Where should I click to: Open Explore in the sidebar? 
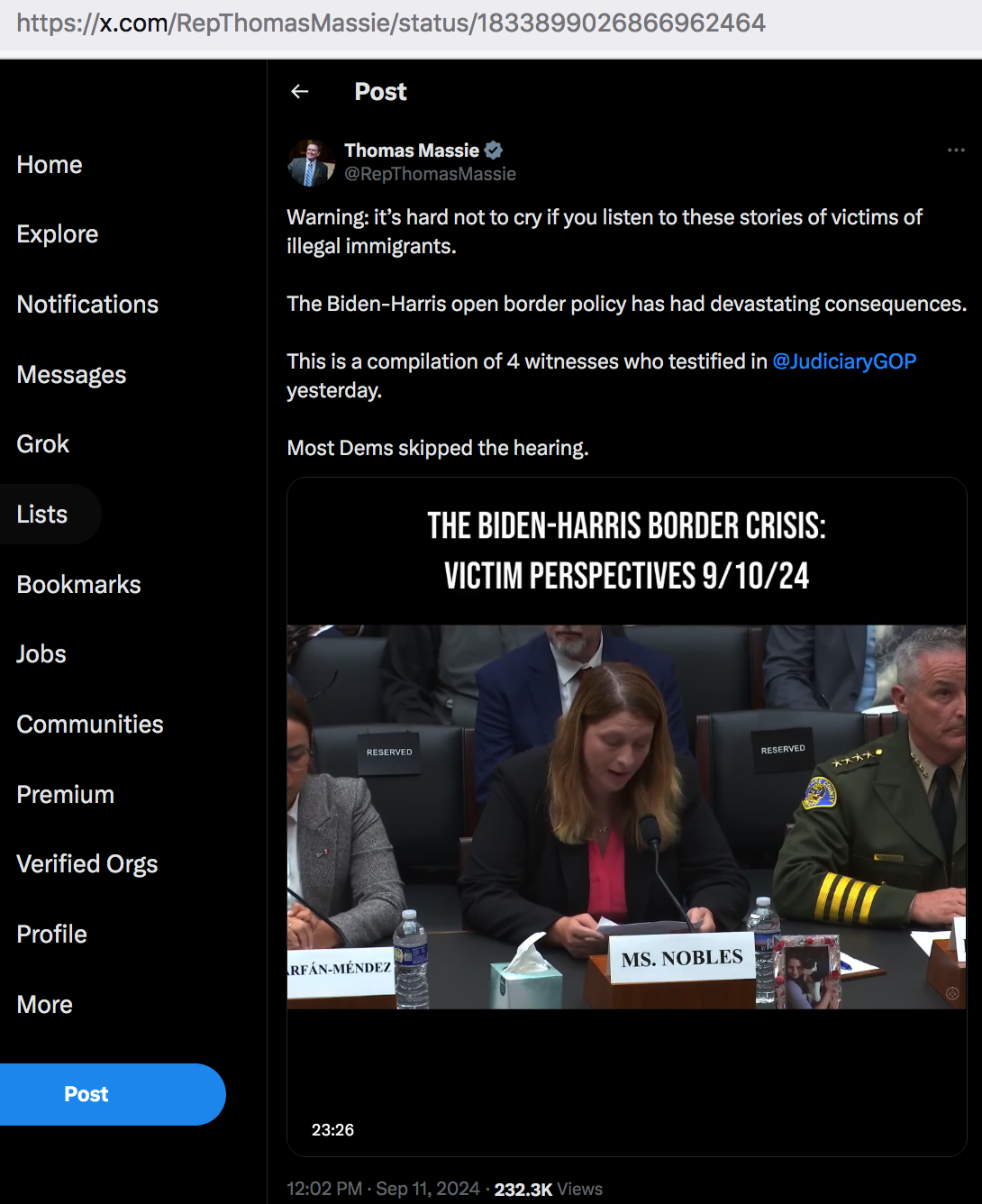58,234
